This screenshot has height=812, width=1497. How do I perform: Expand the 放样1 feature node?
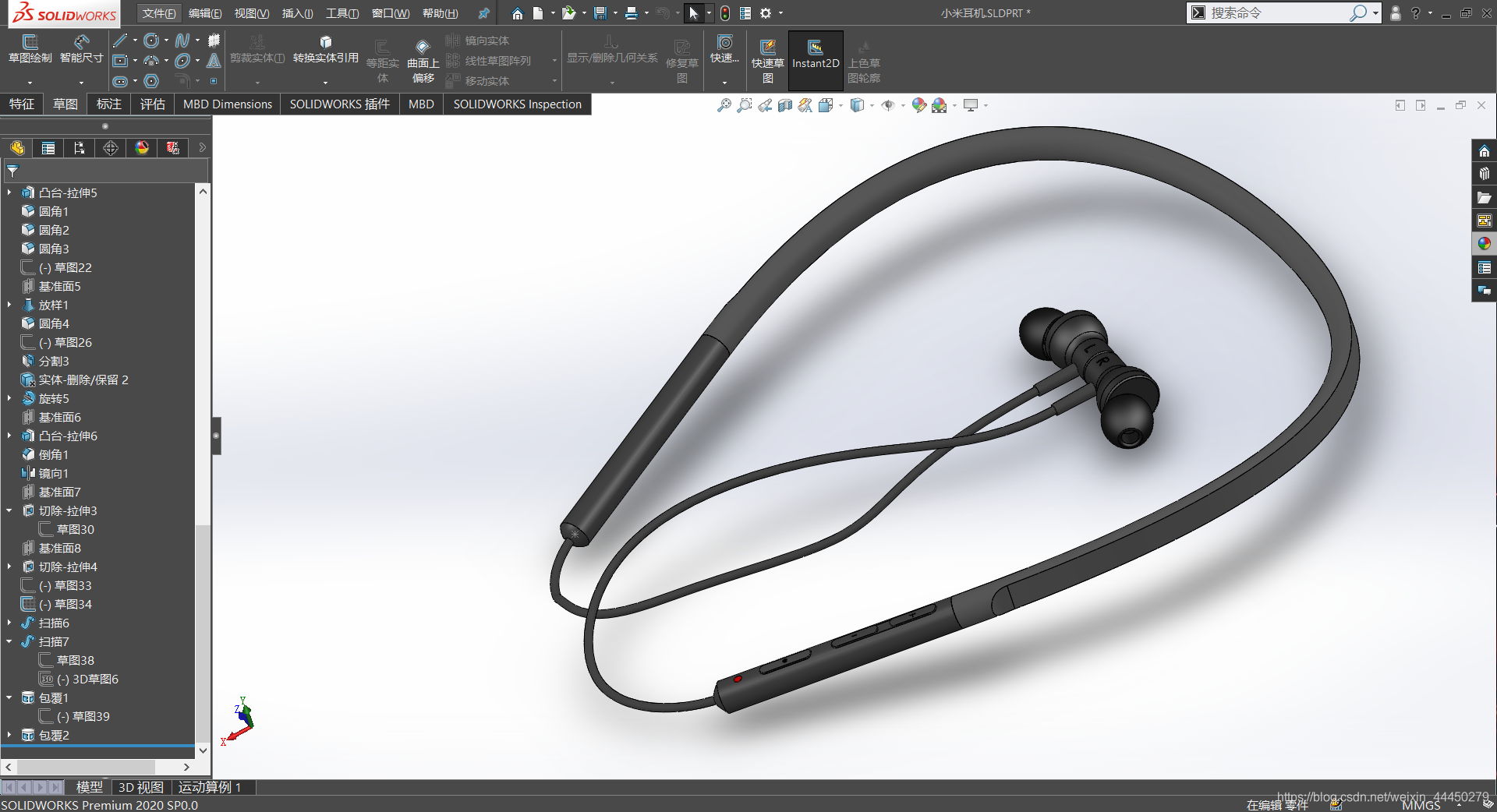(9, 305)
